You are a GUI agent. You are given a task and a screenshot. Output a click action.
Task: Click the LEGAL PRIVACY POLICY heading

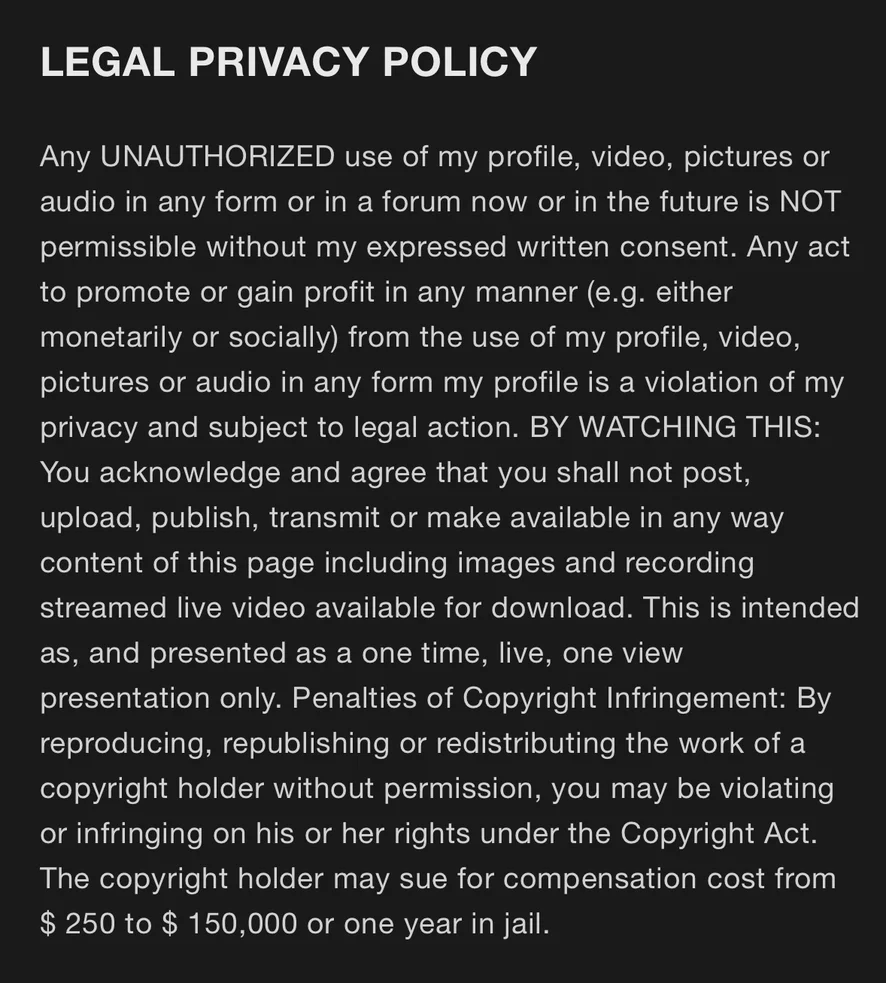click(288, 63)
